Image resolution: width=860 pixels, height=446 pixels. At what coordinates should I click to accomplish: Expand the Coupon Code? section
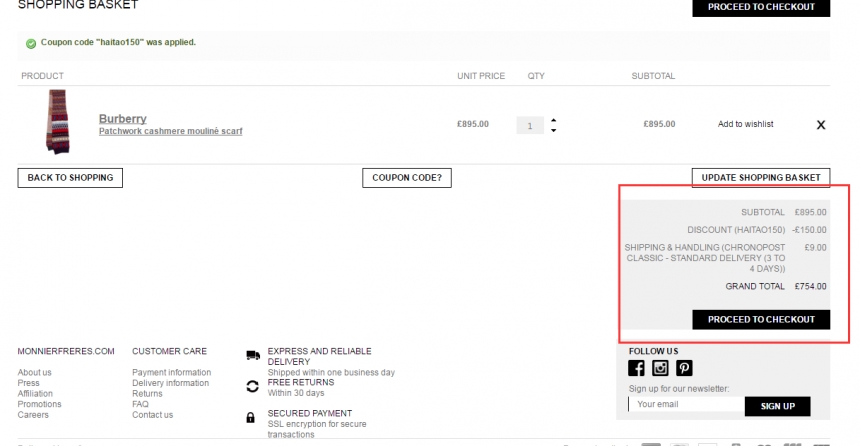[x=407, y=178]
